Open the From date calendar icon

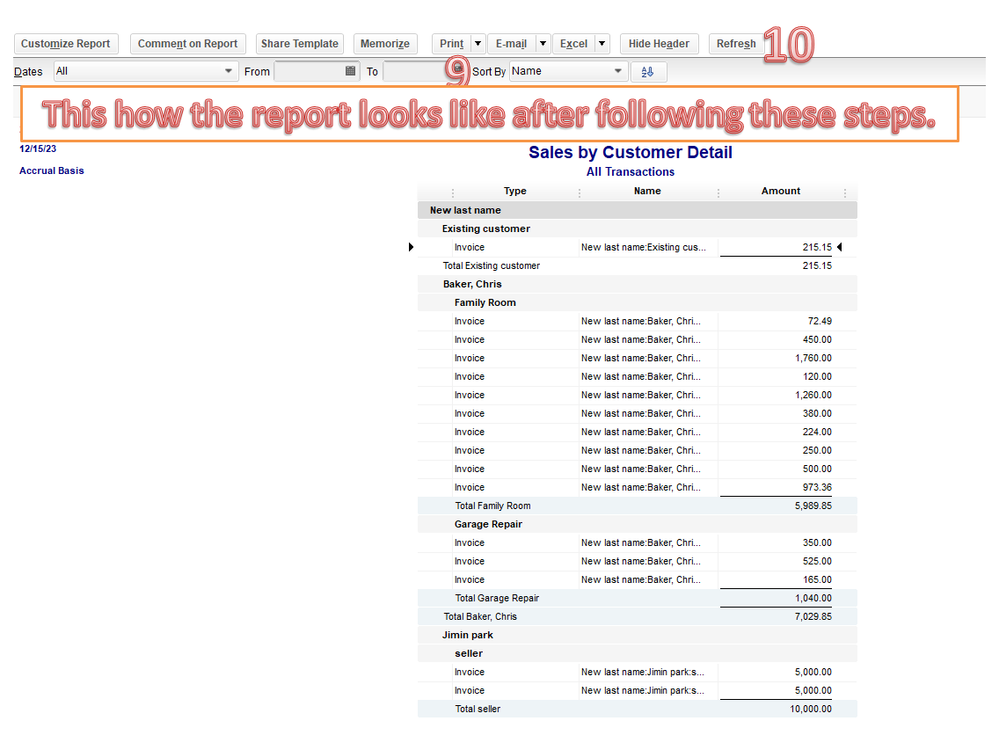[350, 71]
